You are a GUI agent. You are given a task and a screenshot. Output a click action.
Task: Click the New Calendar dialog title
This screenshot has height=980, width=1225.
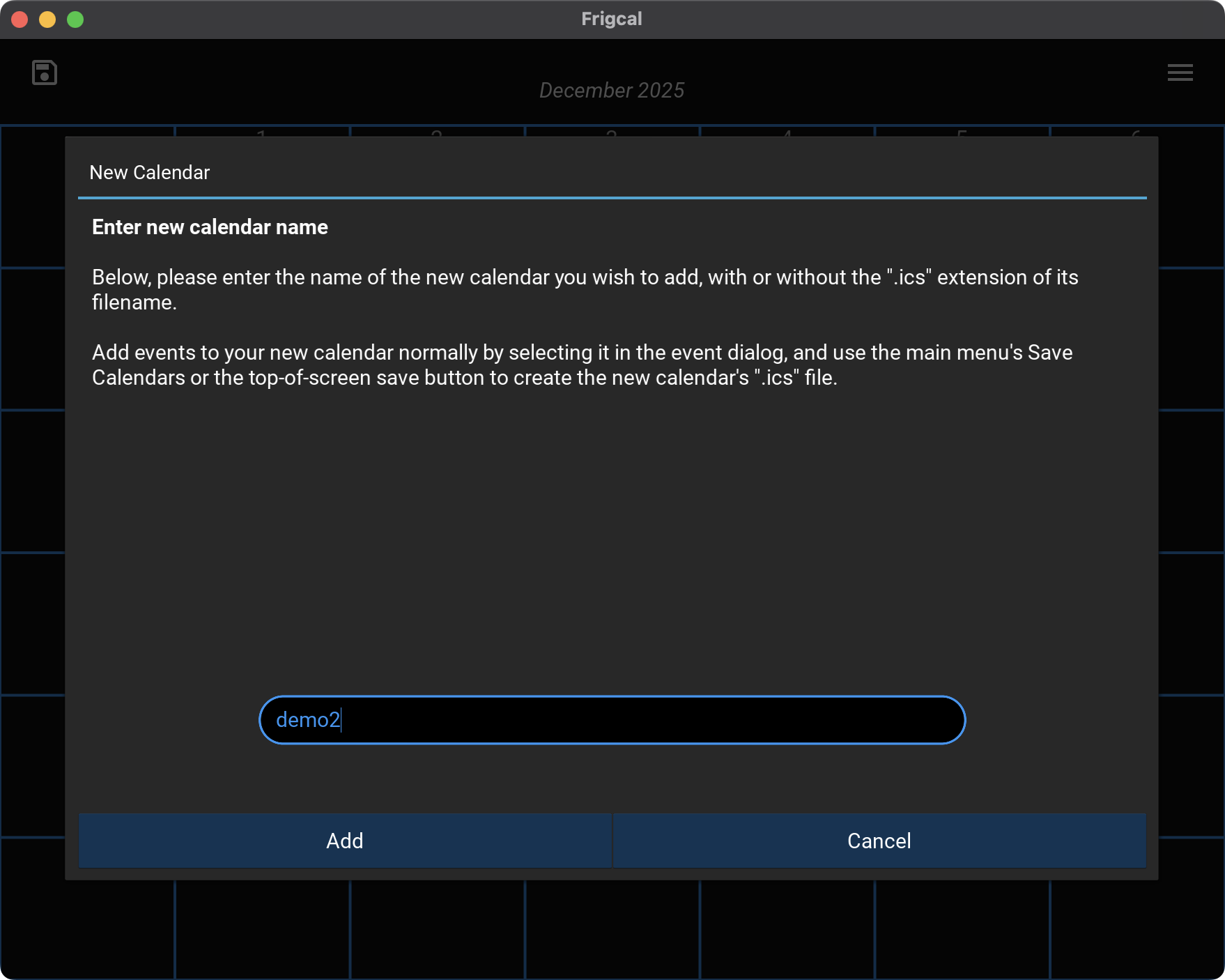[x=150, y=173]
